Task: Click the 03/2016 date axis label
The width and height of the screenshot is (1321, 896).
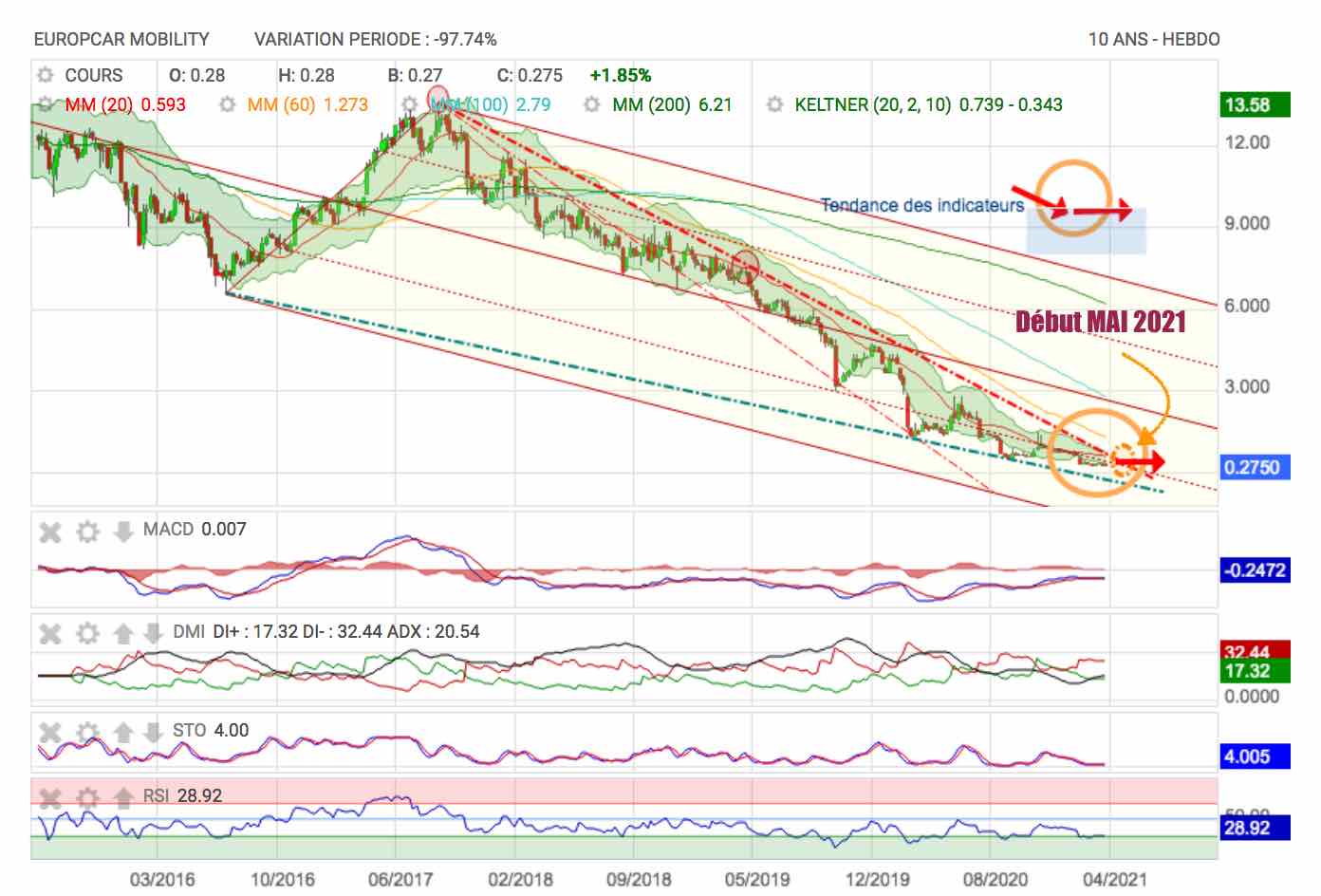Action: [x=162, y=879]
